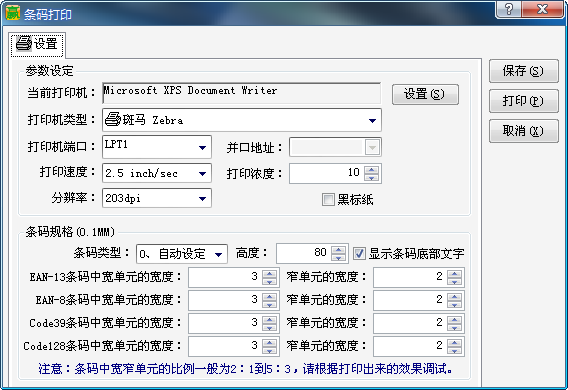Open the 打印速度 dropdown

(x=202, y=174)
